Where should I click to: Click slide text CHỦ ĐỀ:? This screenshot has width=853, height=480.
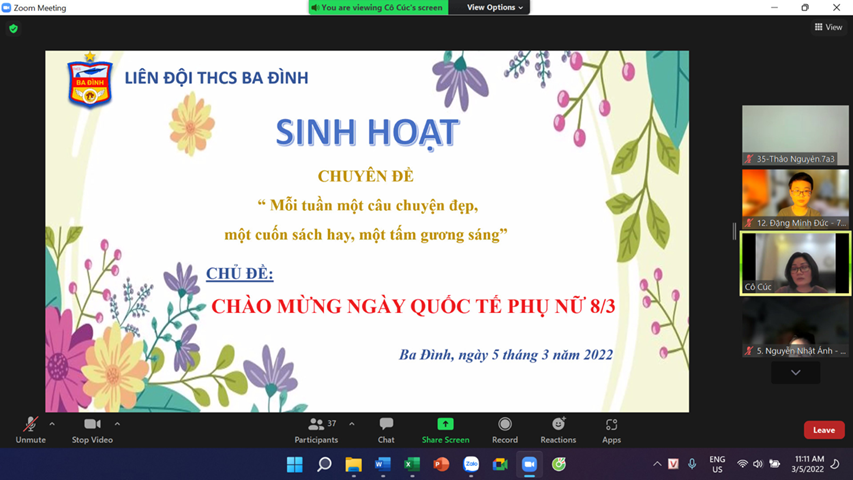pos(239,273)
